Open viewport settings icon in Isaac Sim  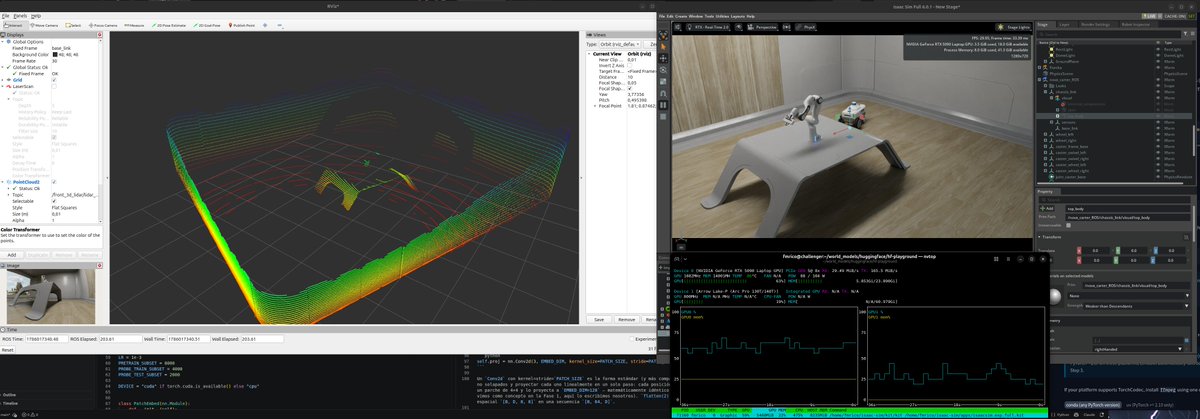tap(677, 27)
